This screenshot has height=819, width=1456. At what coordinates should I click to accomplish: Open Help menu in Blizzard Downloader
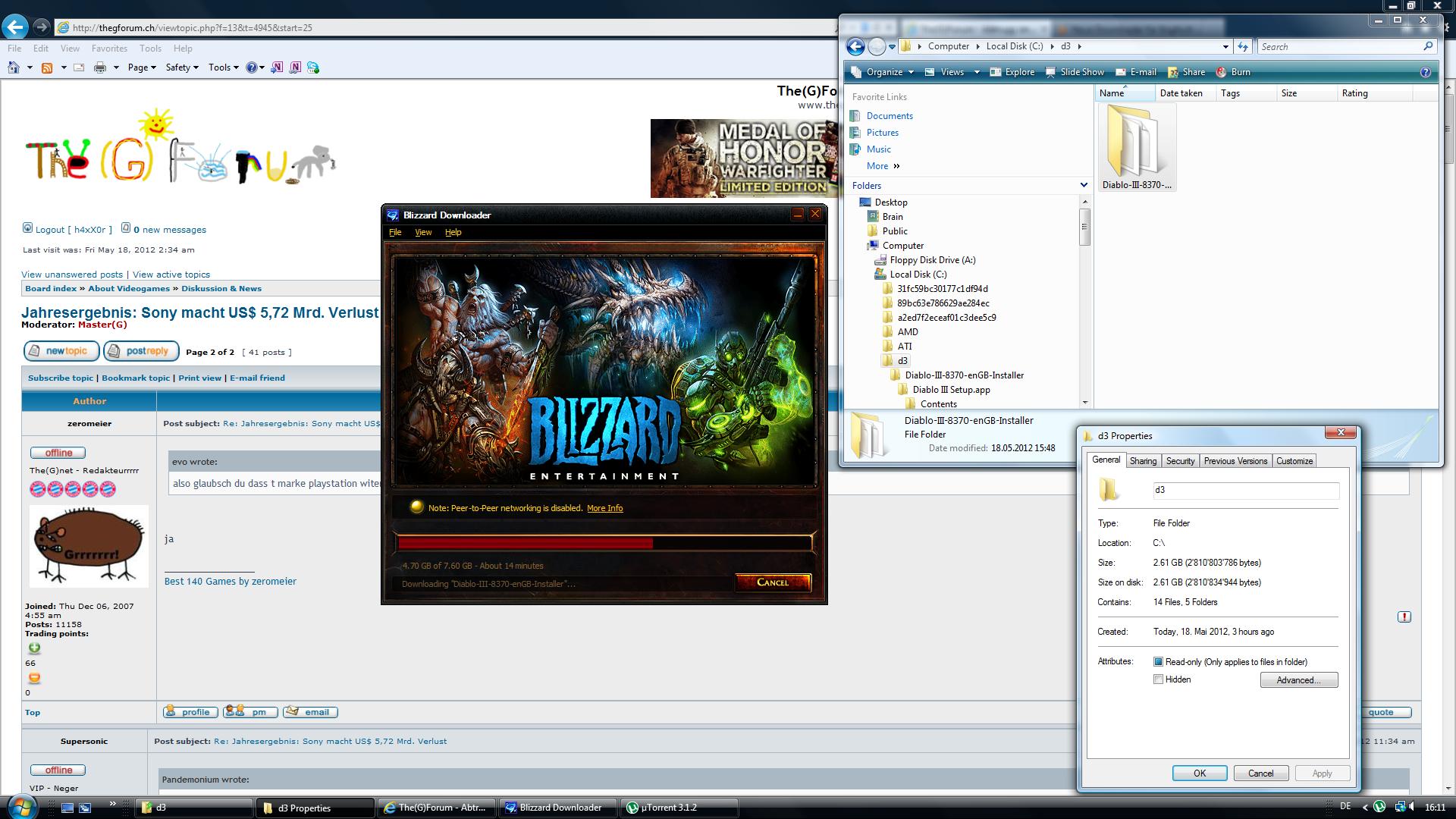coord(453,232)
